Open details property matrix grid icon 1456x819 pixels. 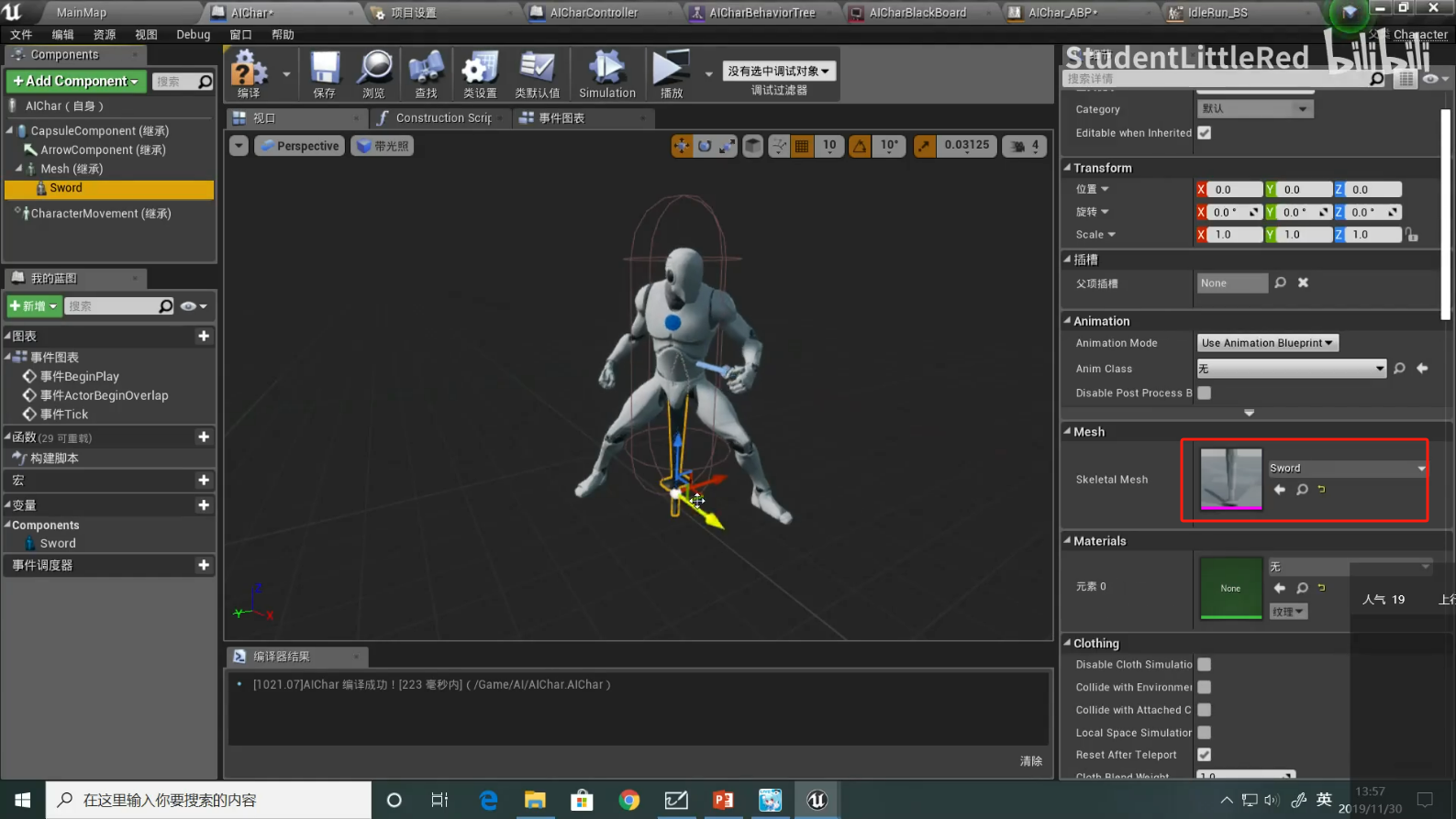click(1406, 79)
